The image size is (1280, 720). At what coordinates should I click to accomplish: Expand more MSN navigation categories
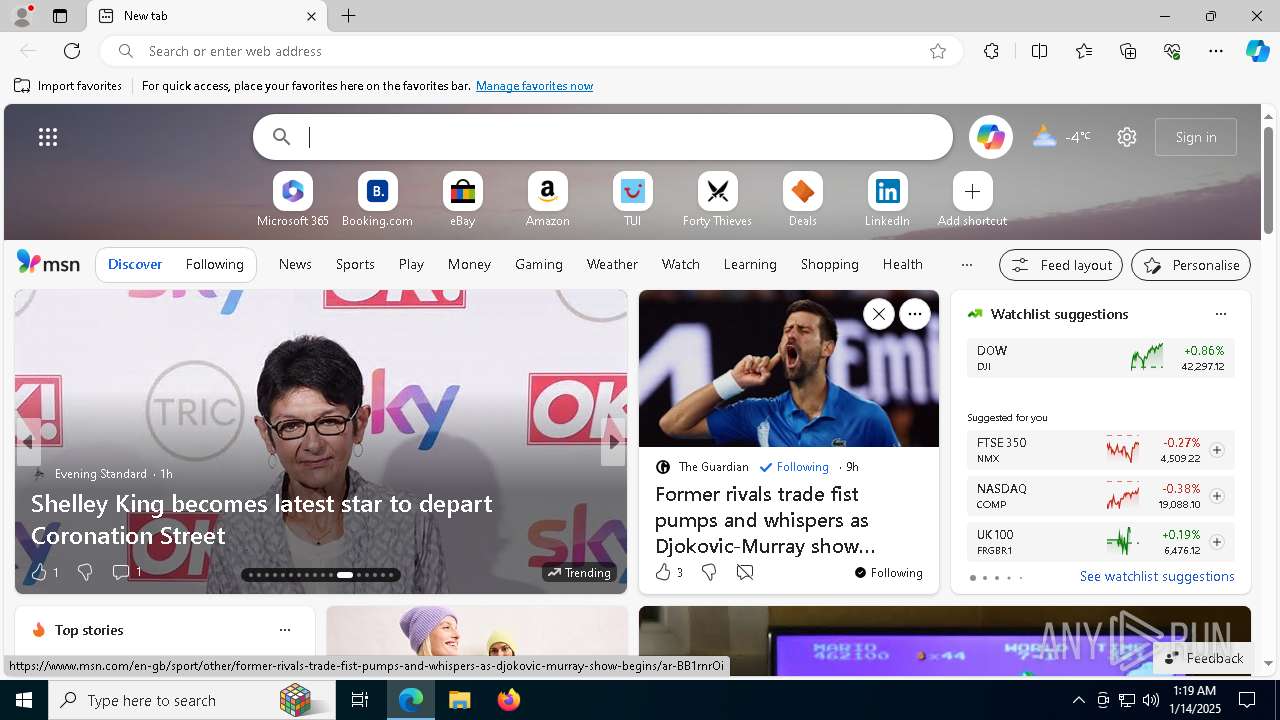click(x=966, y=265)
